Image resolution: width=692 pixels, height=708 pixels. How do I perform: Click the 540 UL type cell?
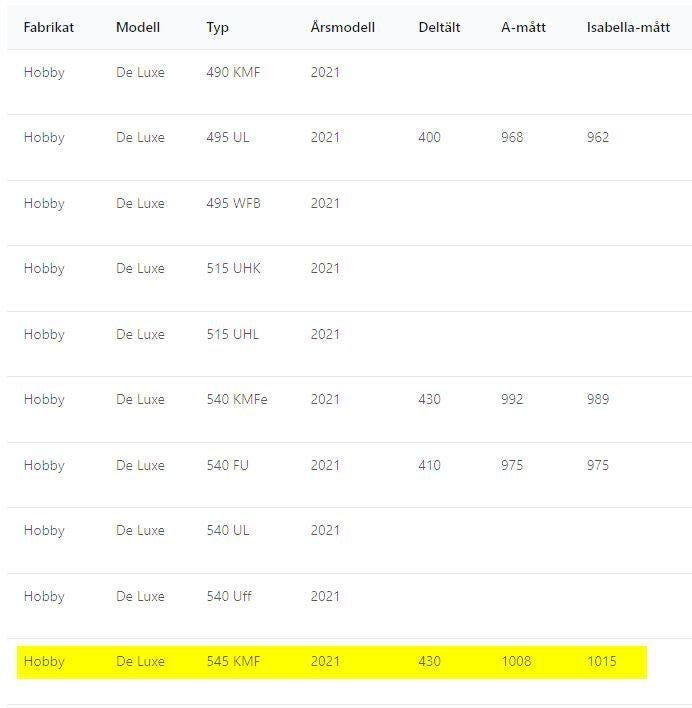(228, 530)
